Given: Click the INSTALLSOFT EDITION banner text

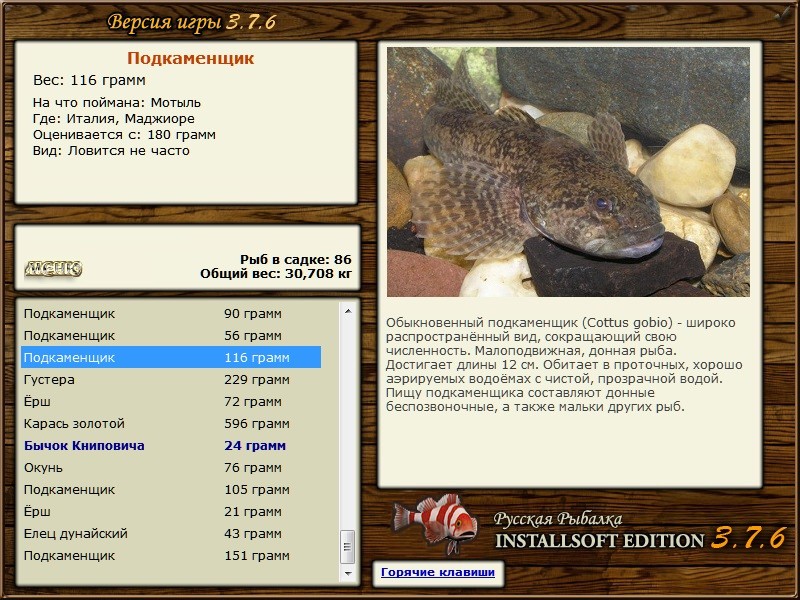Looking at the screenshot, I should point(599,540).
